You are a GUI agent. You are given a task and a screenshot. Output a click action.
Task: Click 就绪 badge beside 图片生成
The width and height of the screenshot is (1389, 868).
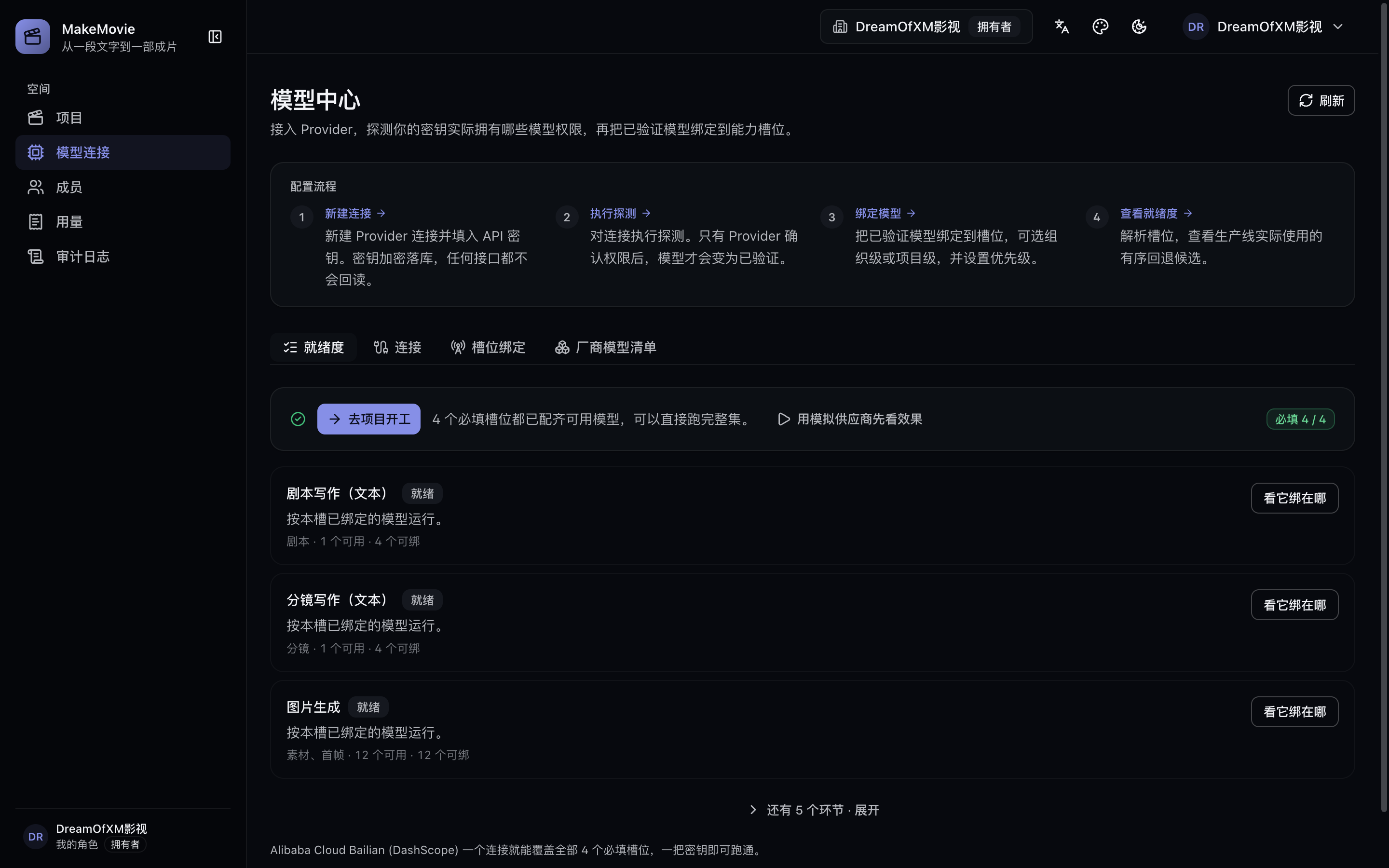(x=368, y=707)
